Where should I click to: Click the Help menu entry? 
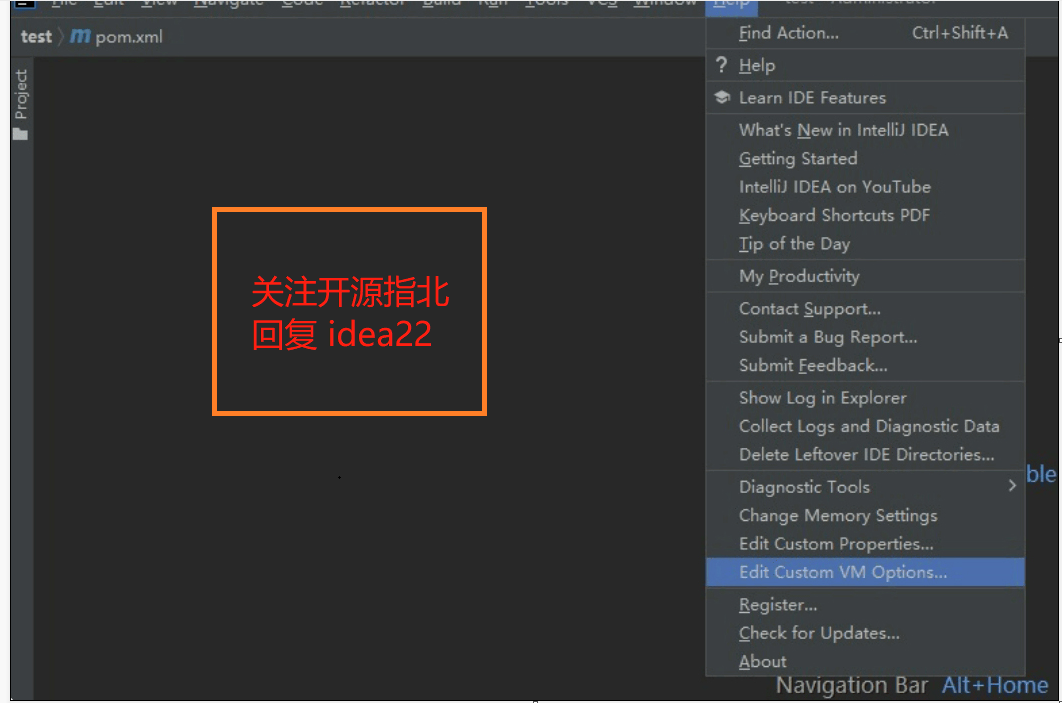pyautogui.click(x=865, y=66)
